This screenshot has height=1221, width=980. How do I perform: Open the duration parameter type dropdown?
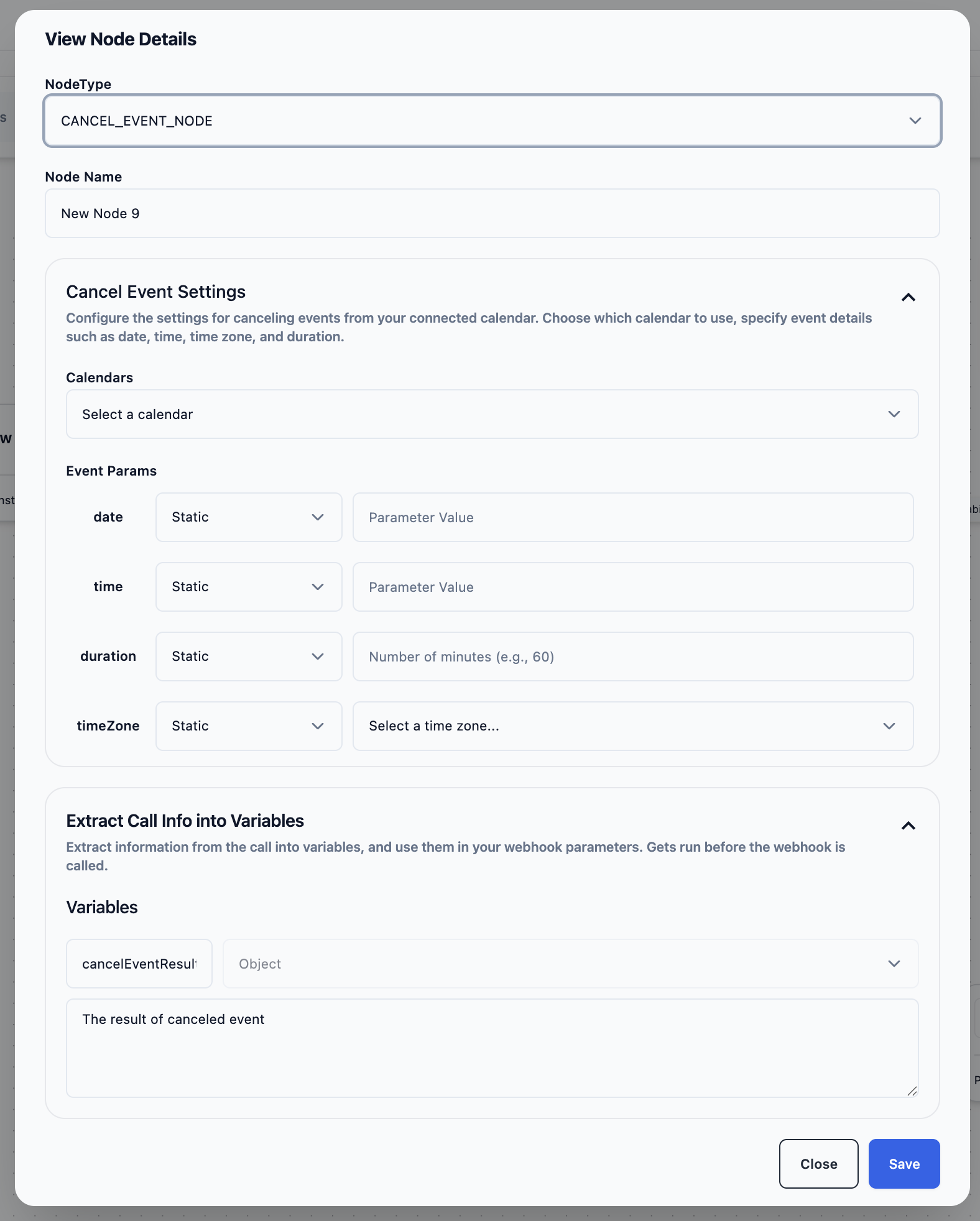[x=248, y=657]
